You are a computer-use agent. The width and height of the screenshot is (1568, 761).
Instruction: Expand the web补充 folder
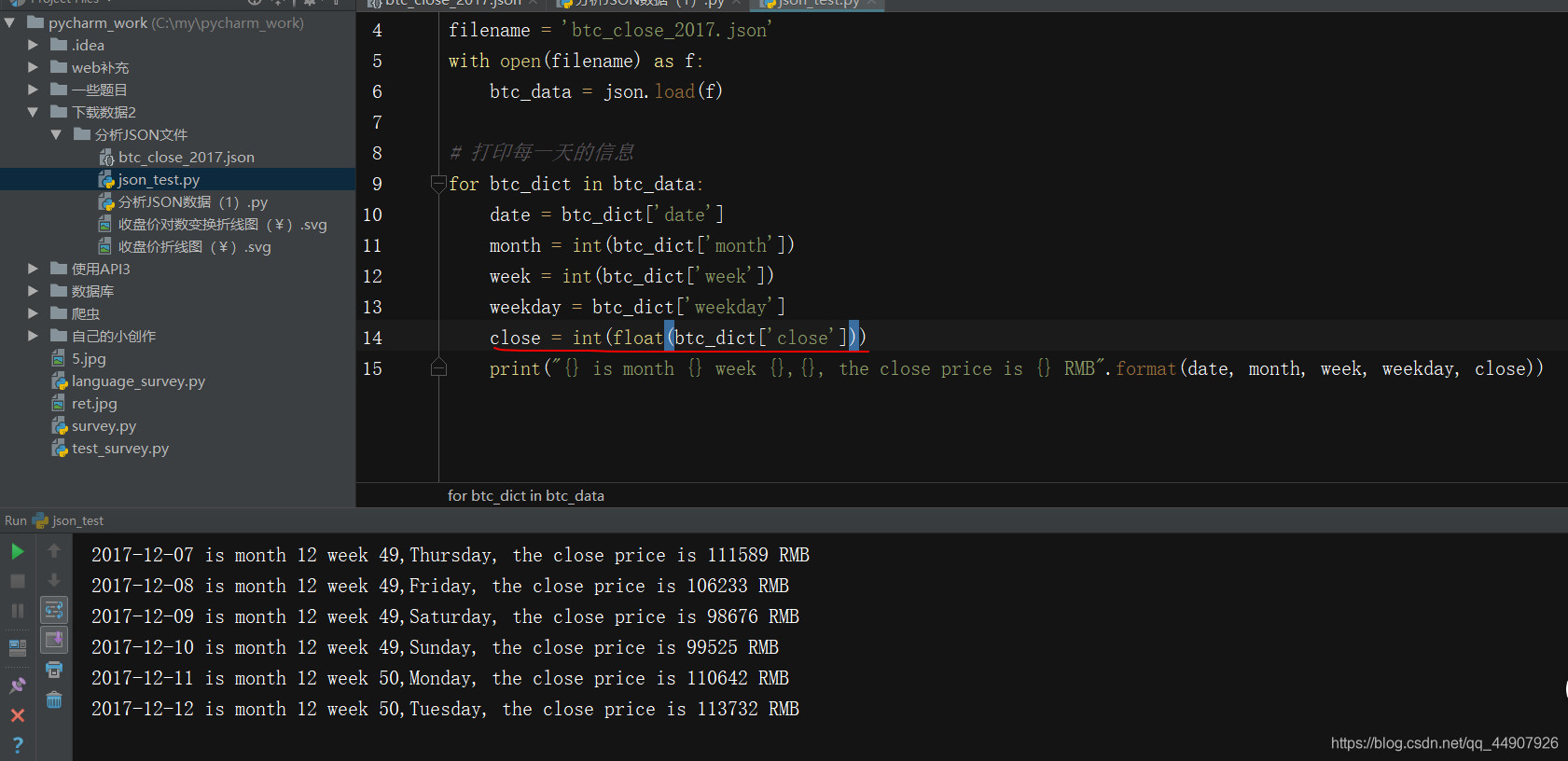coord(33,67)
